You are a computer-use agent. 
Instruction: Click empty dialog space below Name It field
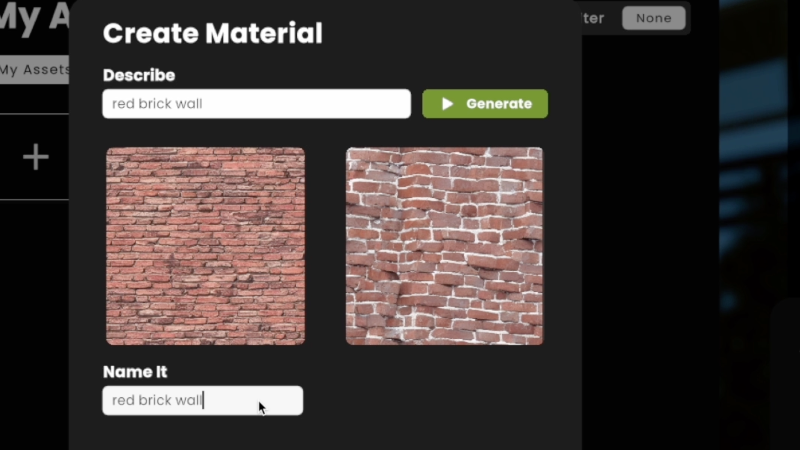click(300, 433)
